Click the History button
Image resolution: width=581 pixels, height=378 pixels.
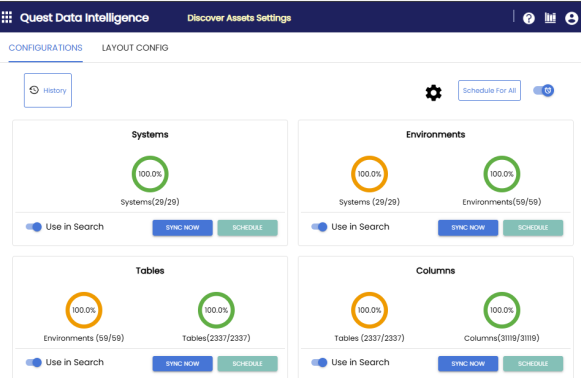pos(48,90)
